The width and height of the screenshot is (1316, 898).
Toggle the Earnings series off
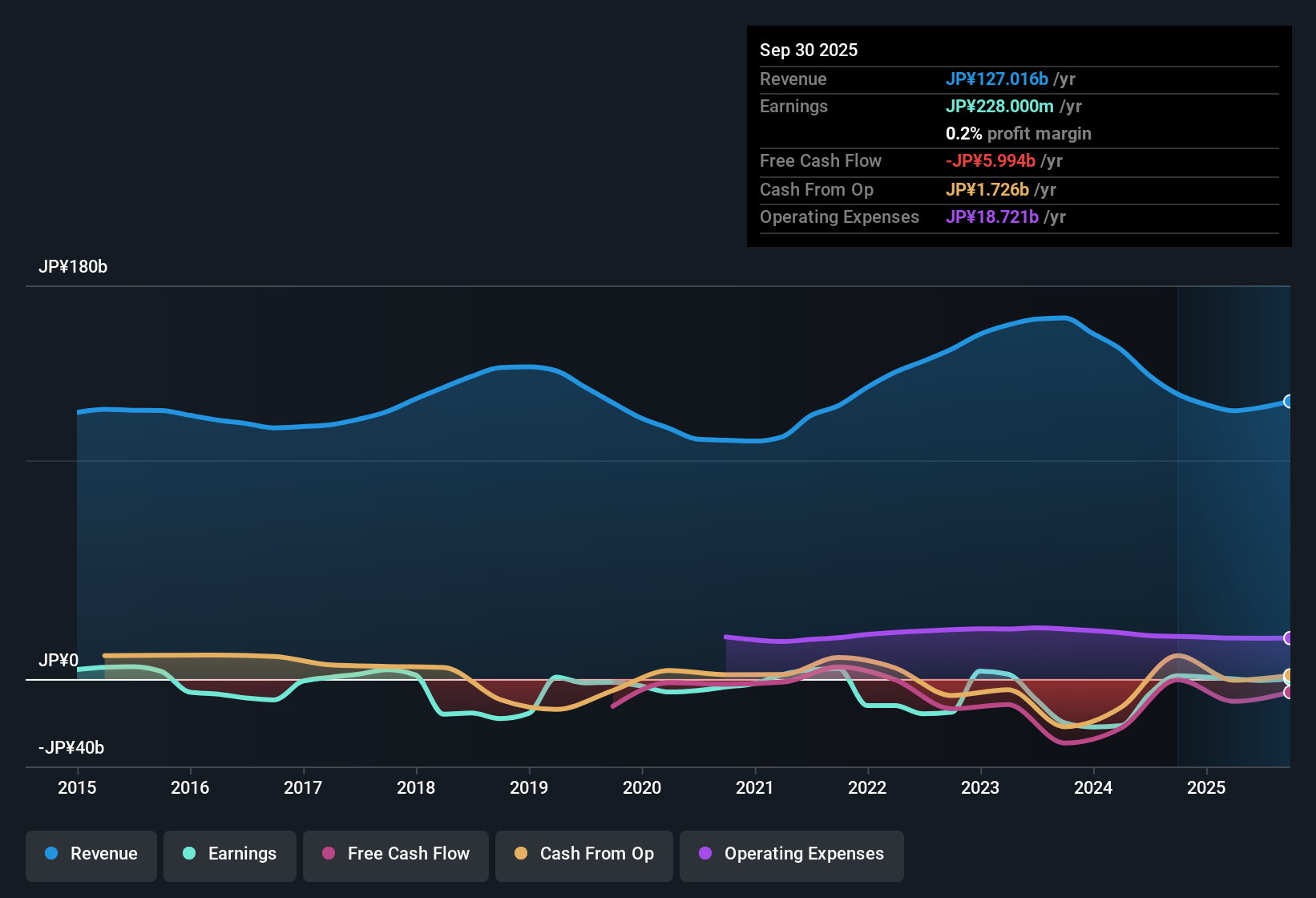[230, 854]
